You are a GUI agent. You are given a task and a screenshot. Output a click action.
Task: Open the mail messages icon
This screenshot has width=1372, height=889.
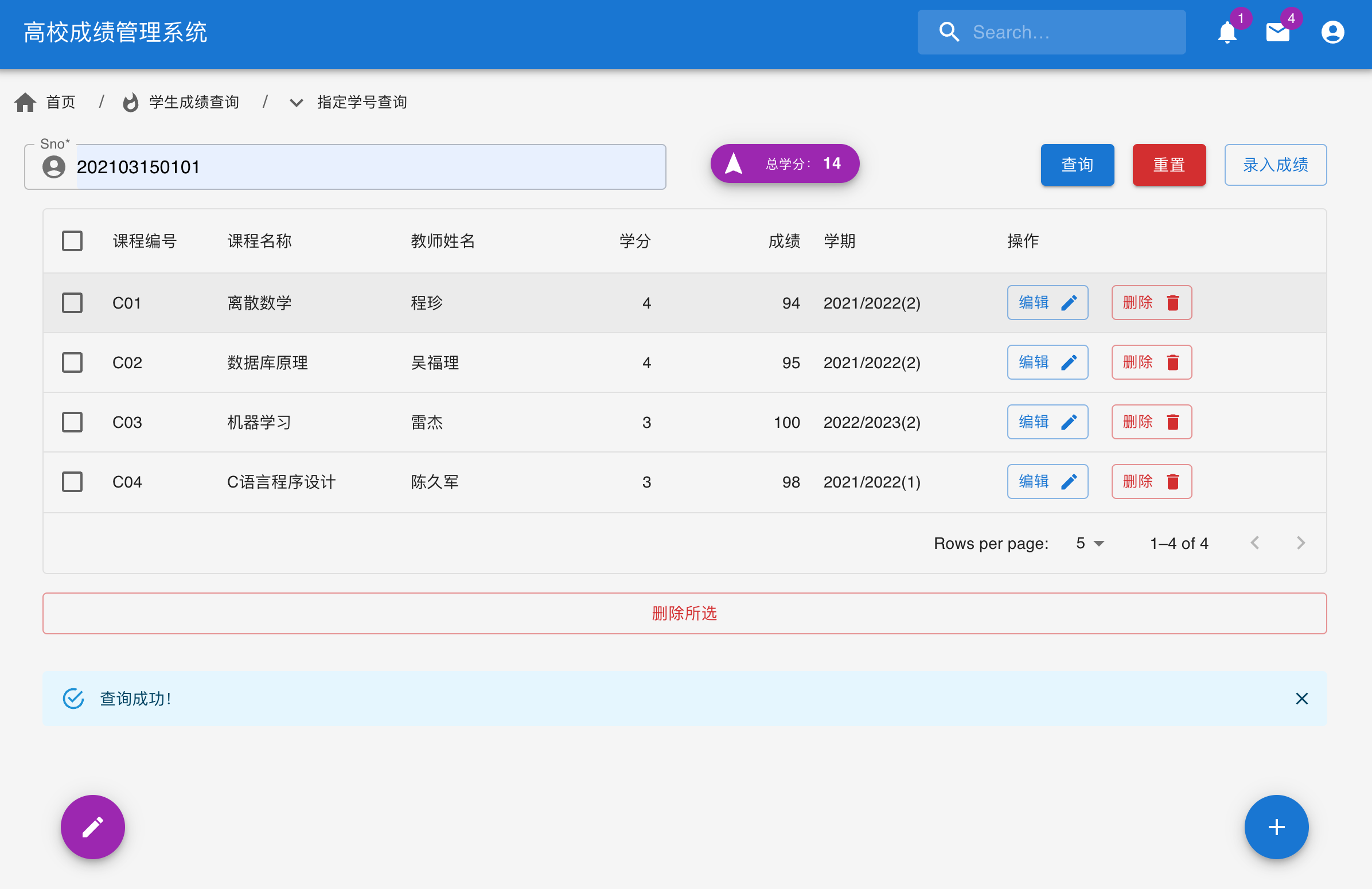[1277, 32]
